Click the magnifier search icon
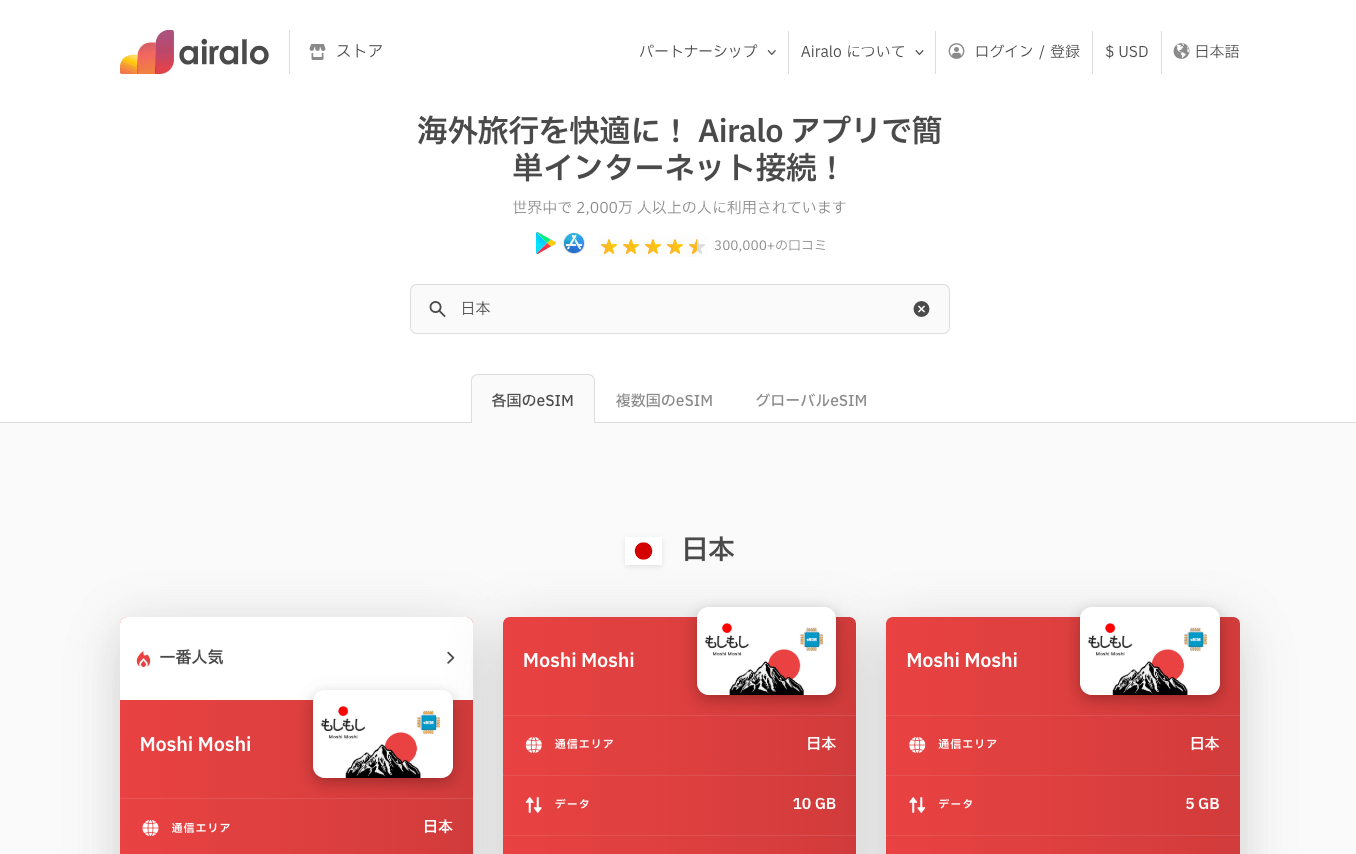 point(437,309)
